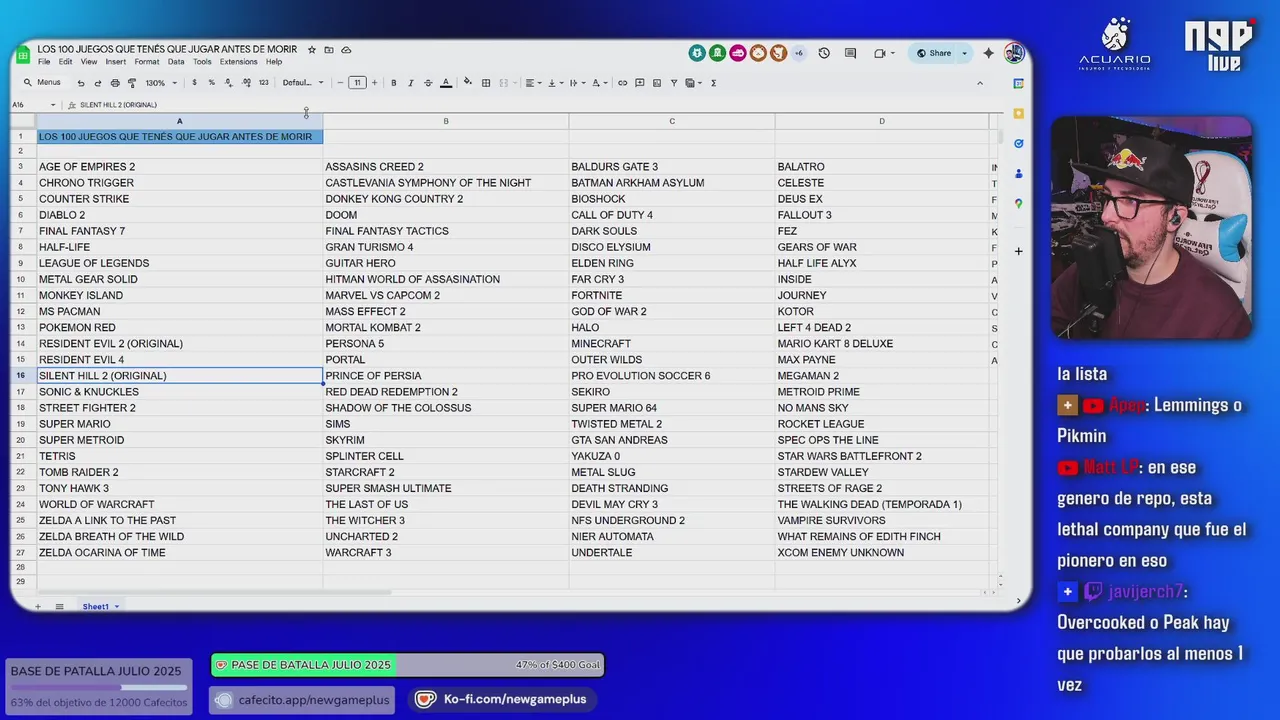Open the video call options dropdown
The width and height of the screenshot is (1280, 720).
[x=894, y=53]
